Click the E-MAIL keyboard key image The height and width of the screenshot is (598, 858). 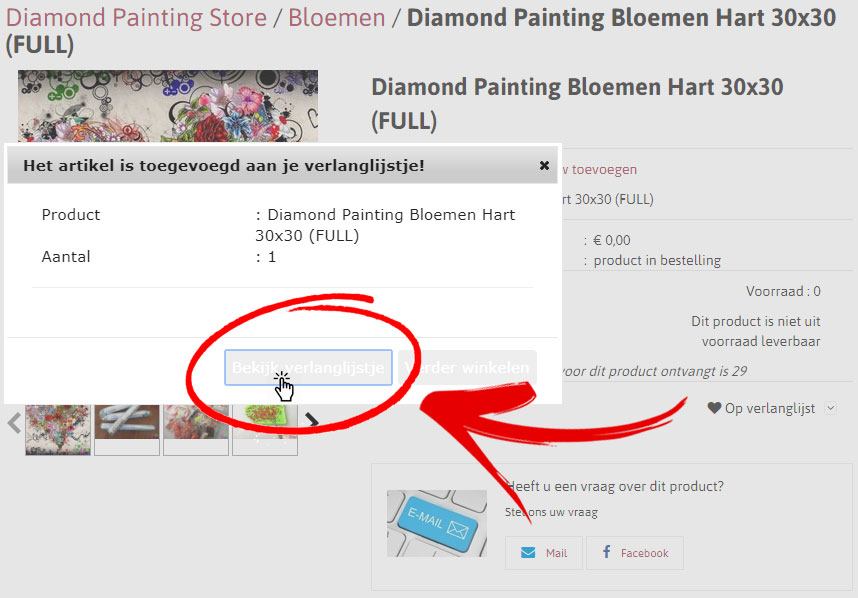[x=437, y=524]
